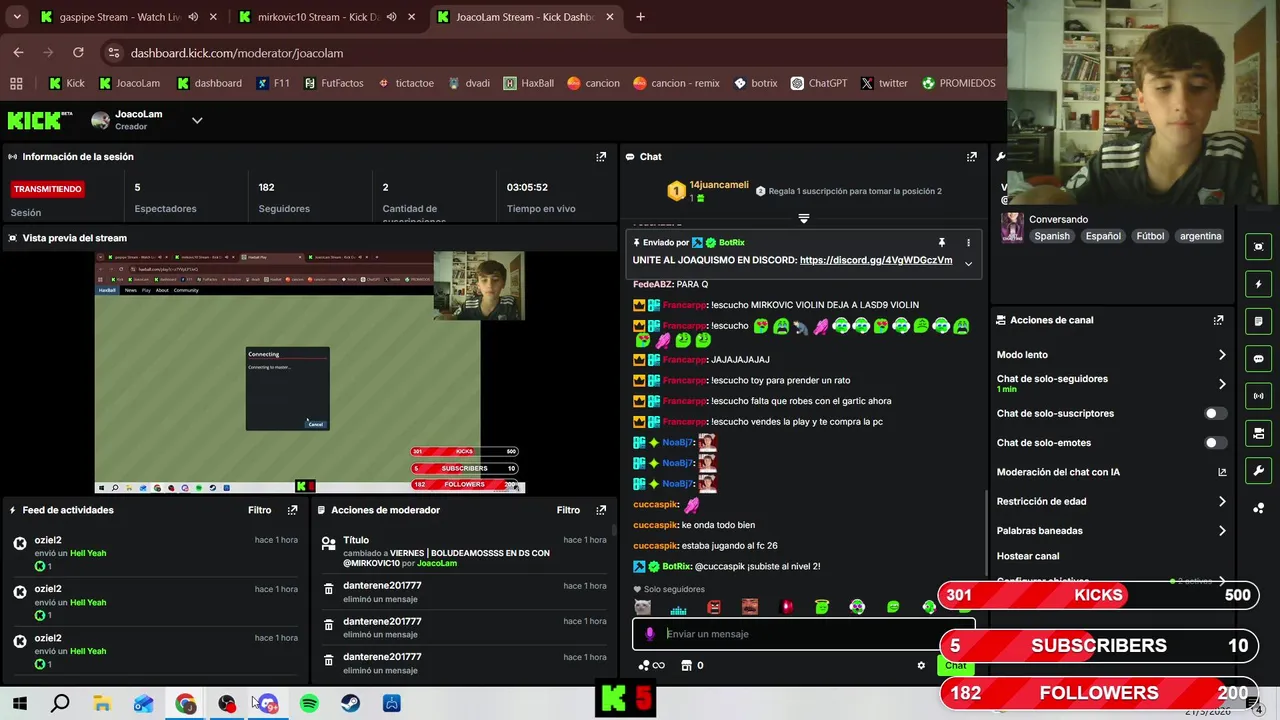The height and width of the screenshot is (720, 1280).
Task: Mute the gaspipe Stream tab audio
Action: coord(192,17)
